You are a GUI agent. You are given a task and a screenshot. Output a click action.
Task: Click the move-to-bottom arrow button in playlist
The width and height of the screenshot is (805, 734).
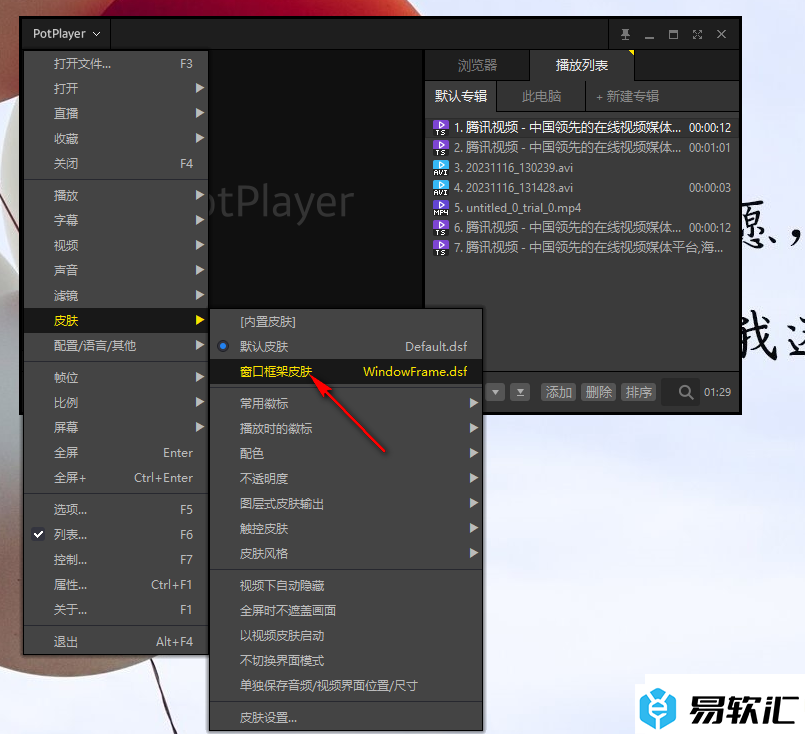pyautogui.click(x=520, y=393)
